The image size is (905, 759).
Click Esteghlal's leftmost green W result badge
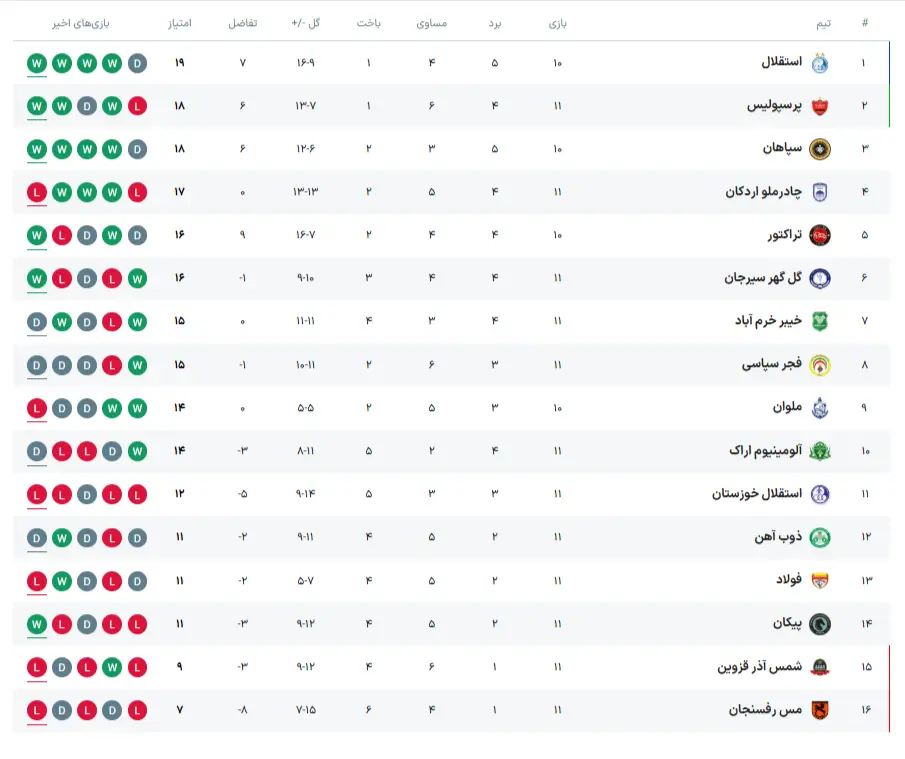[37, 63]
